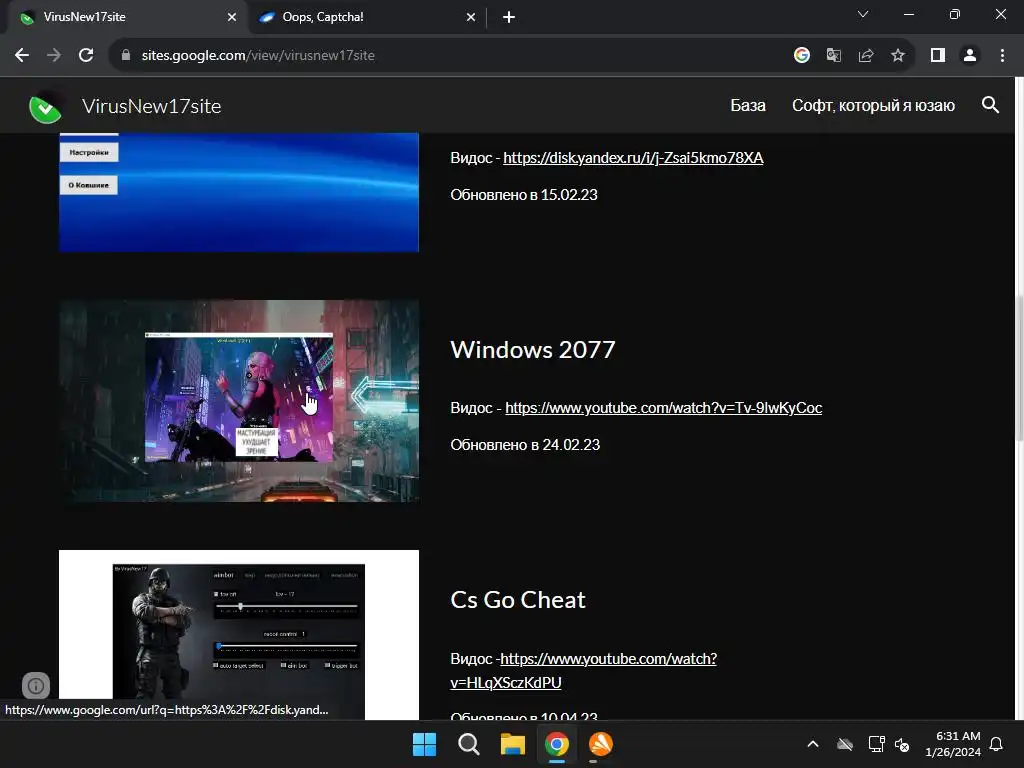
Task: Open Cs Go Cheat YouTube link
Action: coord(583,671)
